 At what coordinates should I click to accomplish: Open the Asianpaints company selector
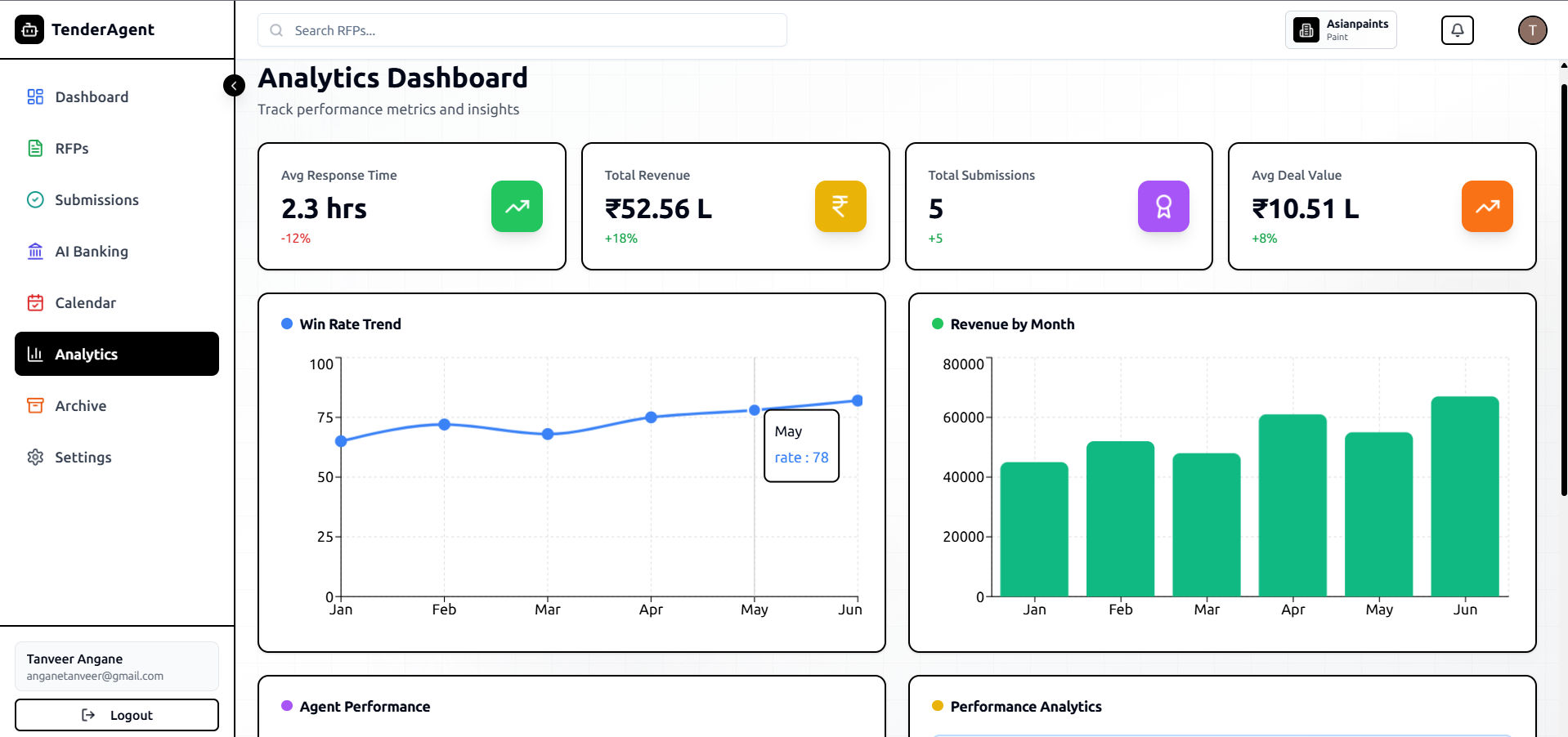tap(1341, 30)
